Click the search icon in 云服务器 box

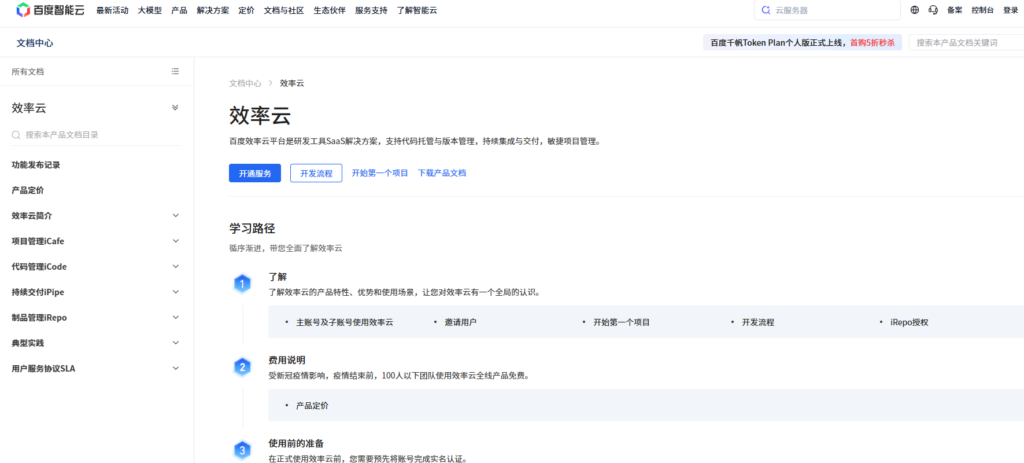(766, 10)
